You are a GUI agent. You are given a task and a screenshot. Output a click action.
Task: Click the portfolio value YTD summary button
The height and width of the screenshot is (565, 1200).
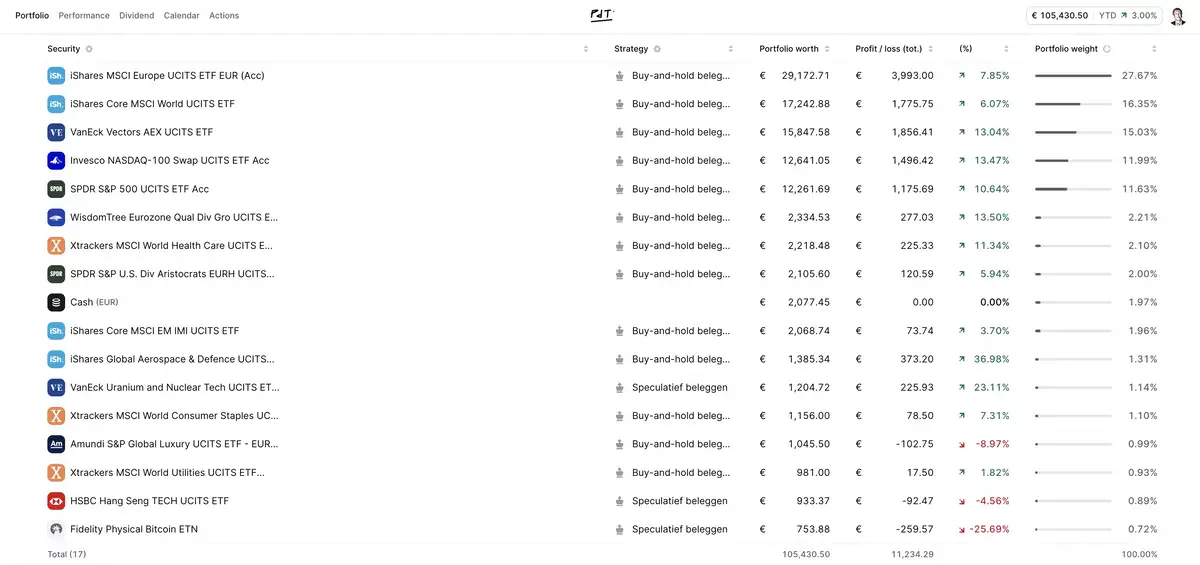click(x=1094, y=16)
